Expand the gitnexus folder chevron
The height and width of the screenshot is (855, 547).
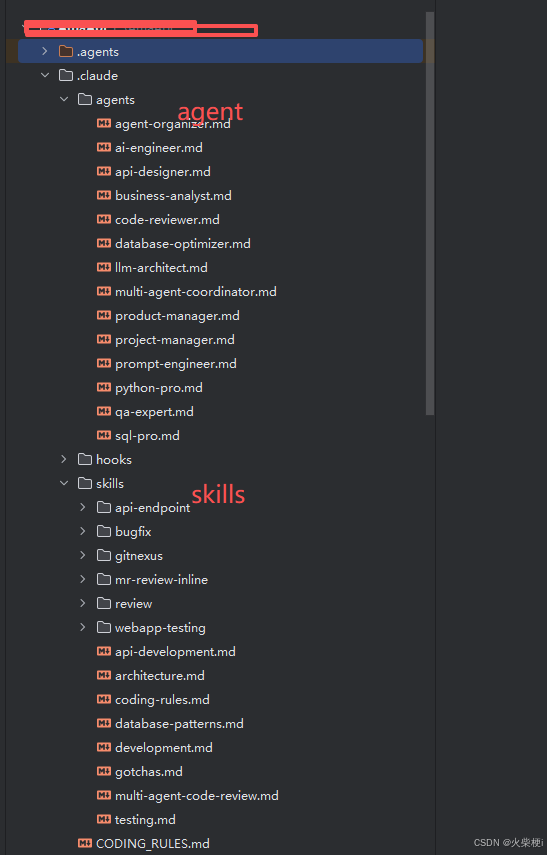[x=83, y=555]
